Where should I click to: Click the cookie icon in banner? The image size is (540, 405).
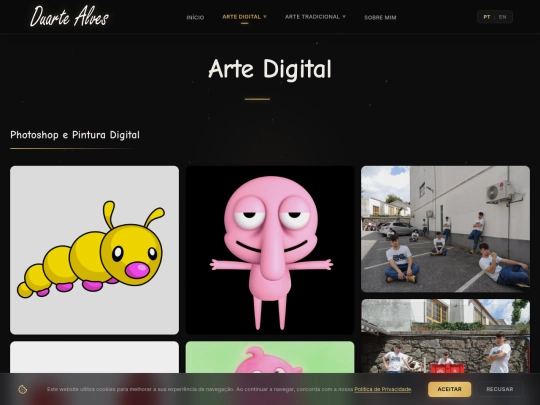point(23,389)
